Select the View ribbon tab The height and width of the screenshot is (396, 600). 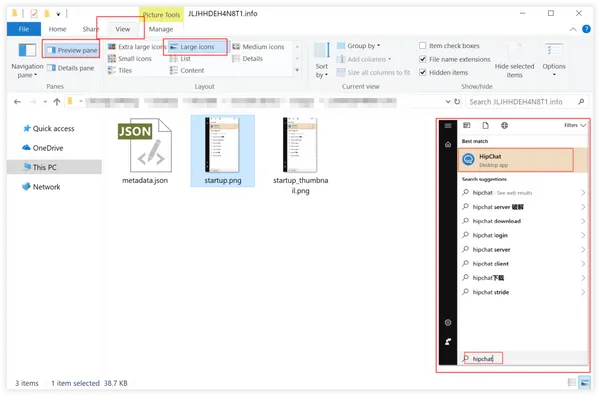[x=122, y=29]
